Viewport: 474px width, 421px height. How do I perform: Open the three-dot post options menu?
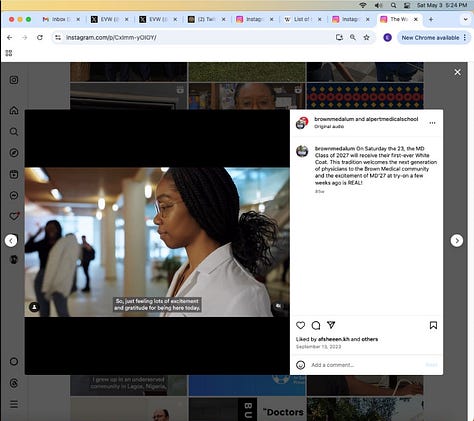pos(432,123)
